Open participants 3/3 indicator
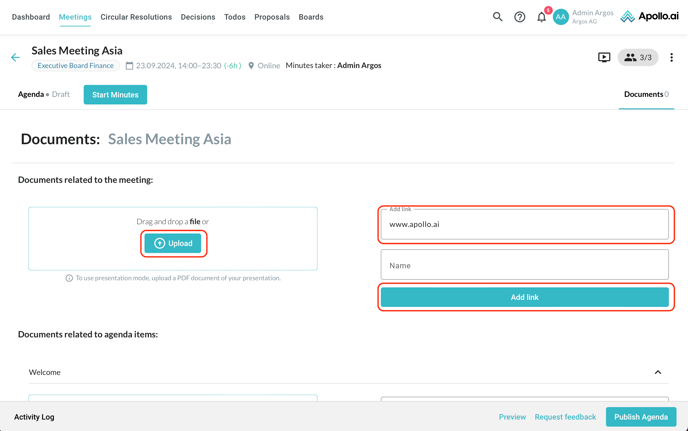688x431 pixels. pos(638,58)
